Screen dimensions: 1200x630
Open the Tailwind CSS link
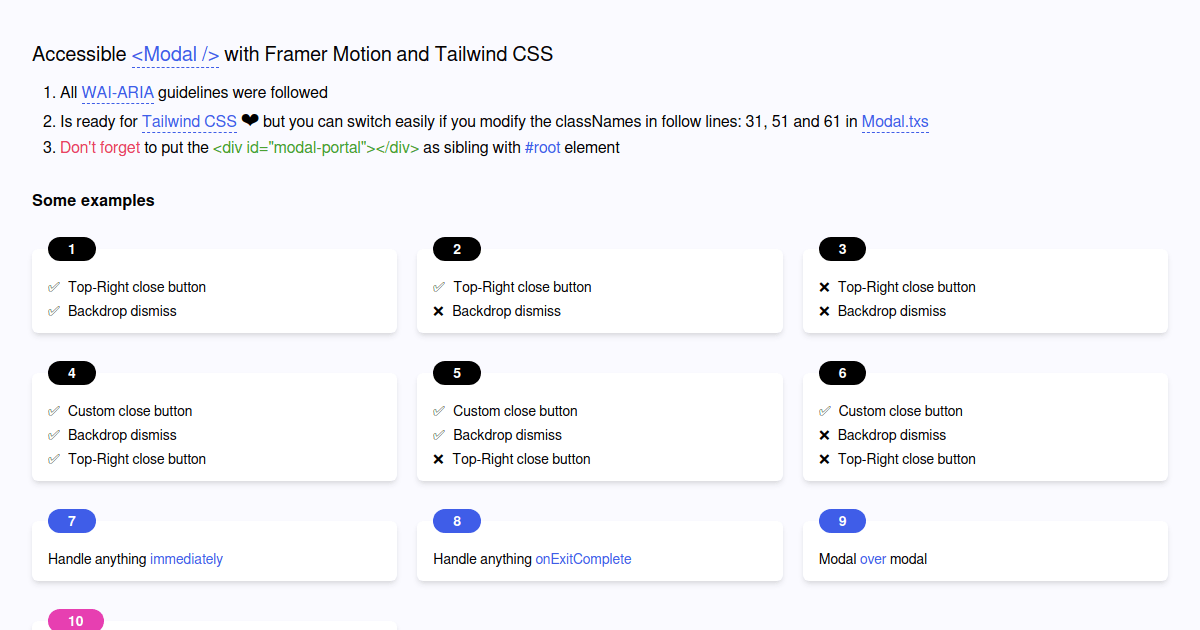189,121
